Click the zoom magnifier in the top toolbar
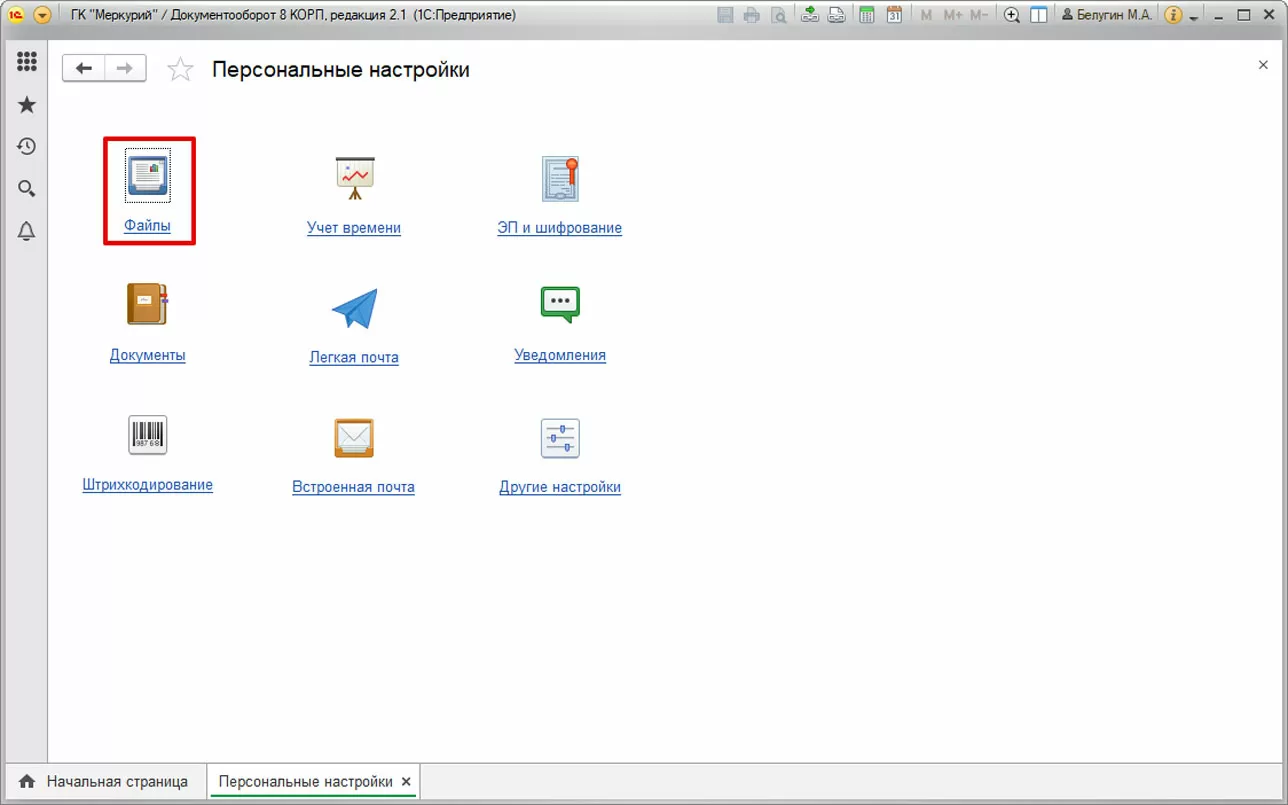 (1012, 15)
